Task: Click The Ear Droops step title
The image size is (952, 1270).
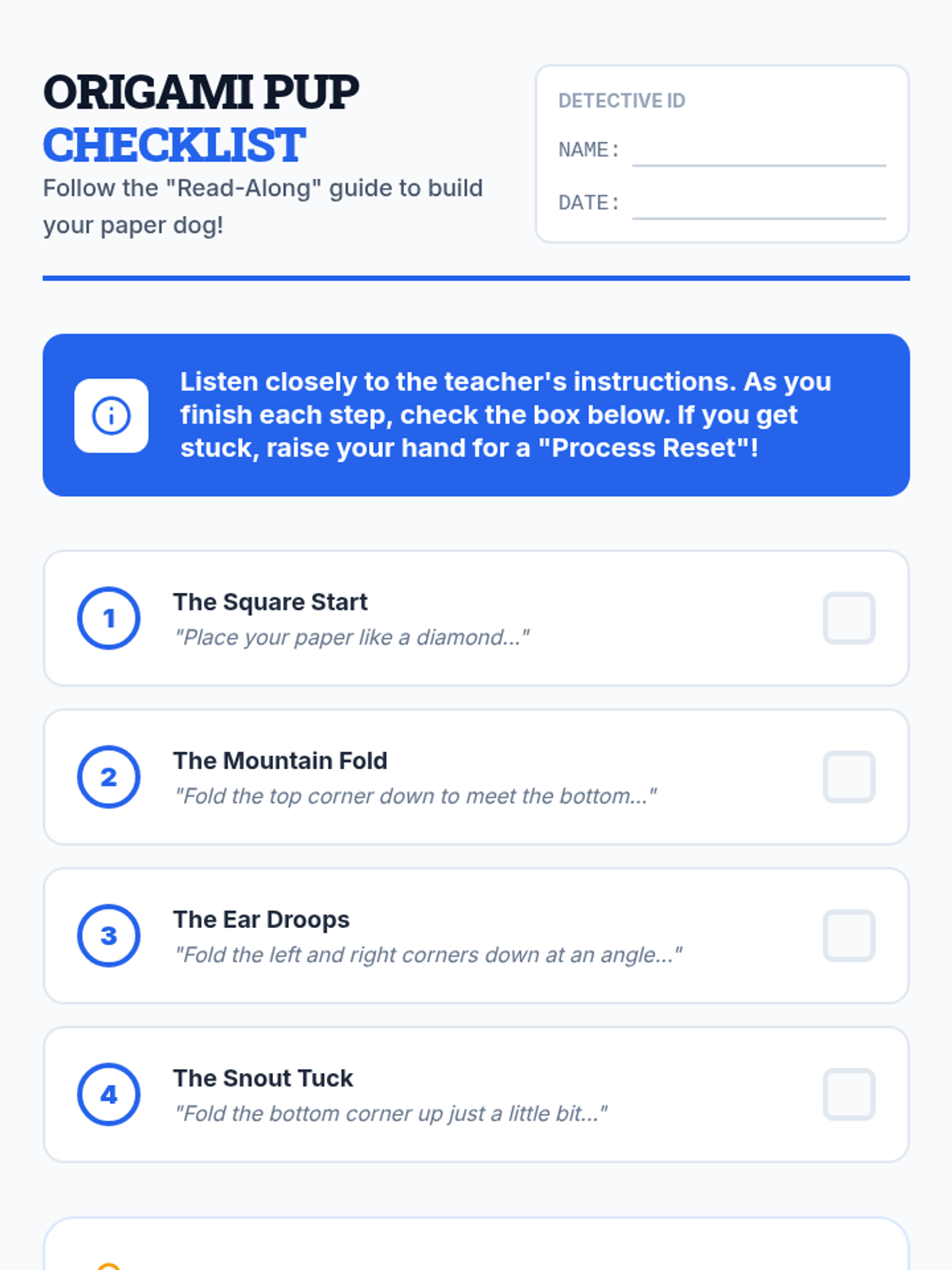Action: 261,919
